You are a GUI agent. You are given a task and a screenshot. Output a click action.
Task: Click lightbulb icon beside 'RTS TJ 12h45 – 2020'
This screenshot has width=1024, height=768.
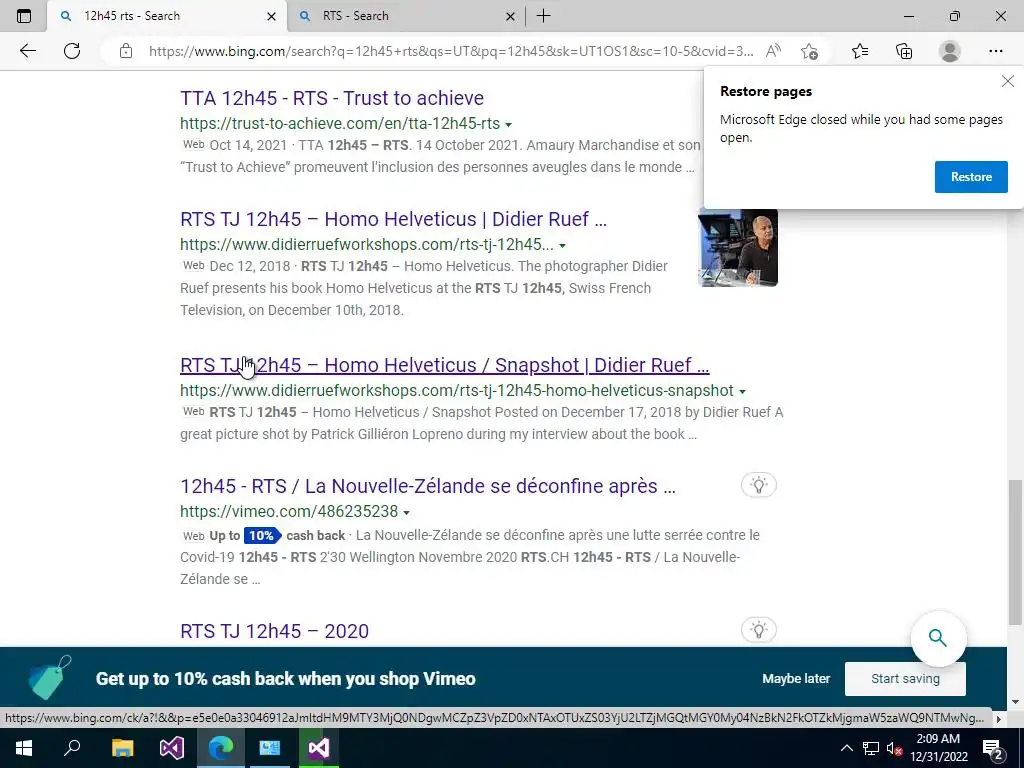(x=758, y=630)
